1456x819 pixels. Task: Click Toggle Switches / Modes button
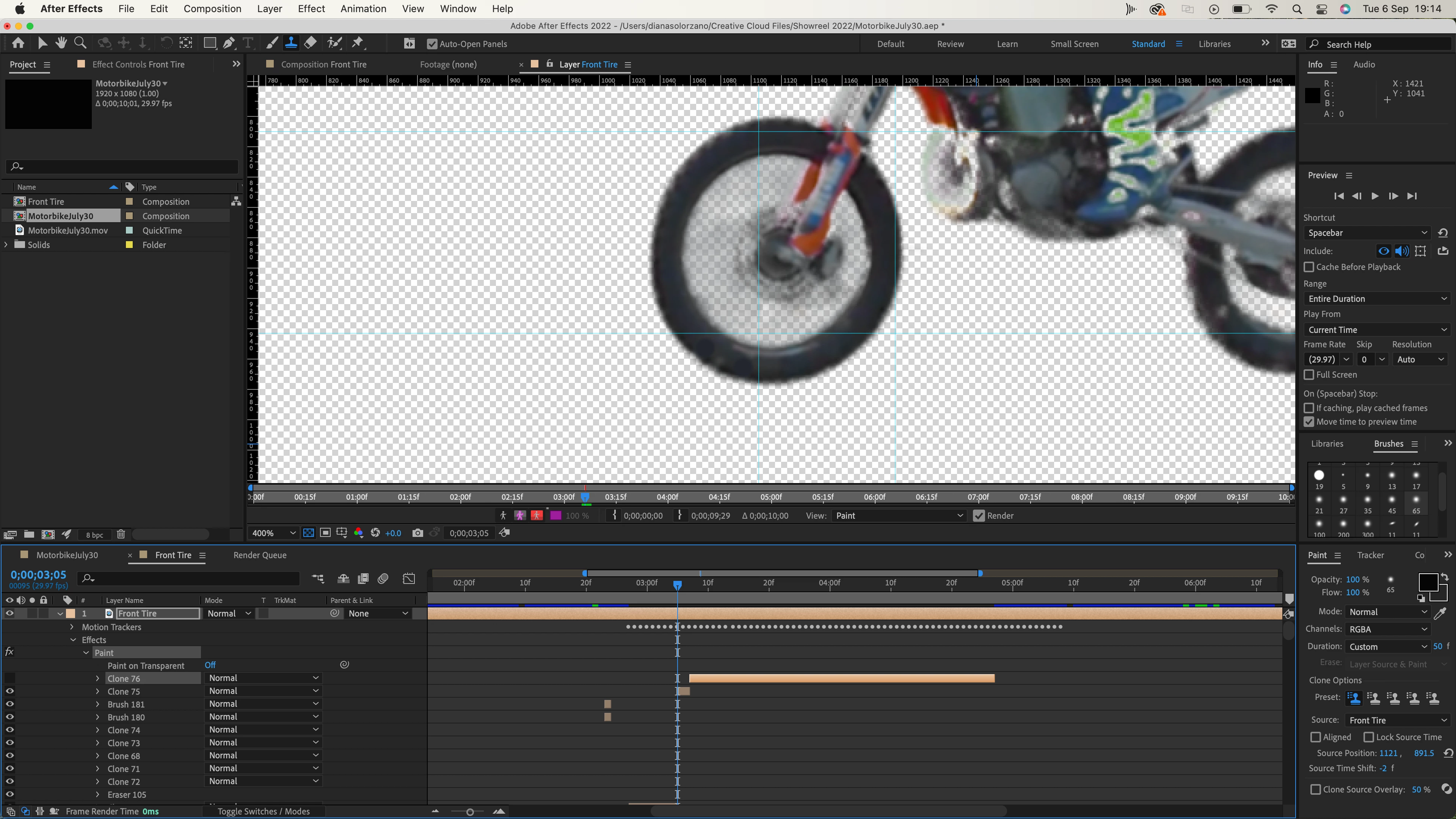pyautogui.click(x=264, y=811)
